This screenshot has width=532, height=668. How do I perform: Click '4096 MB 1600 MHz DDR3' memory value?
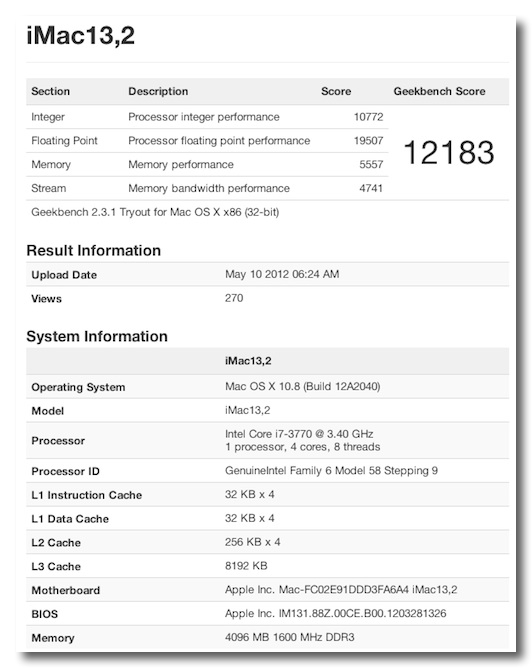290,638
